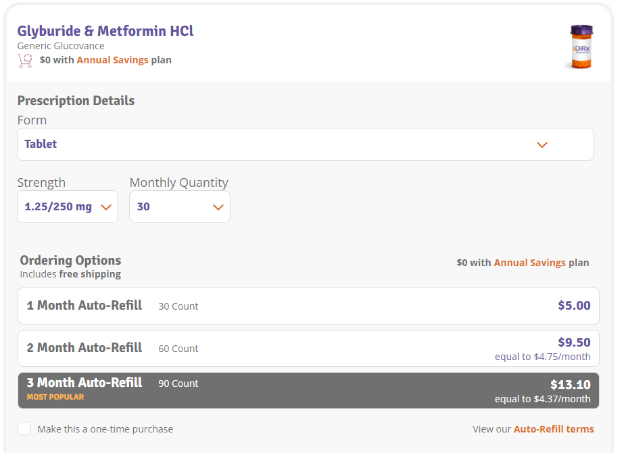Click the Glyburide & Metformin HCl title
Image resolution: width=631 pixels, height=453 pixels.
pos(105,31)
